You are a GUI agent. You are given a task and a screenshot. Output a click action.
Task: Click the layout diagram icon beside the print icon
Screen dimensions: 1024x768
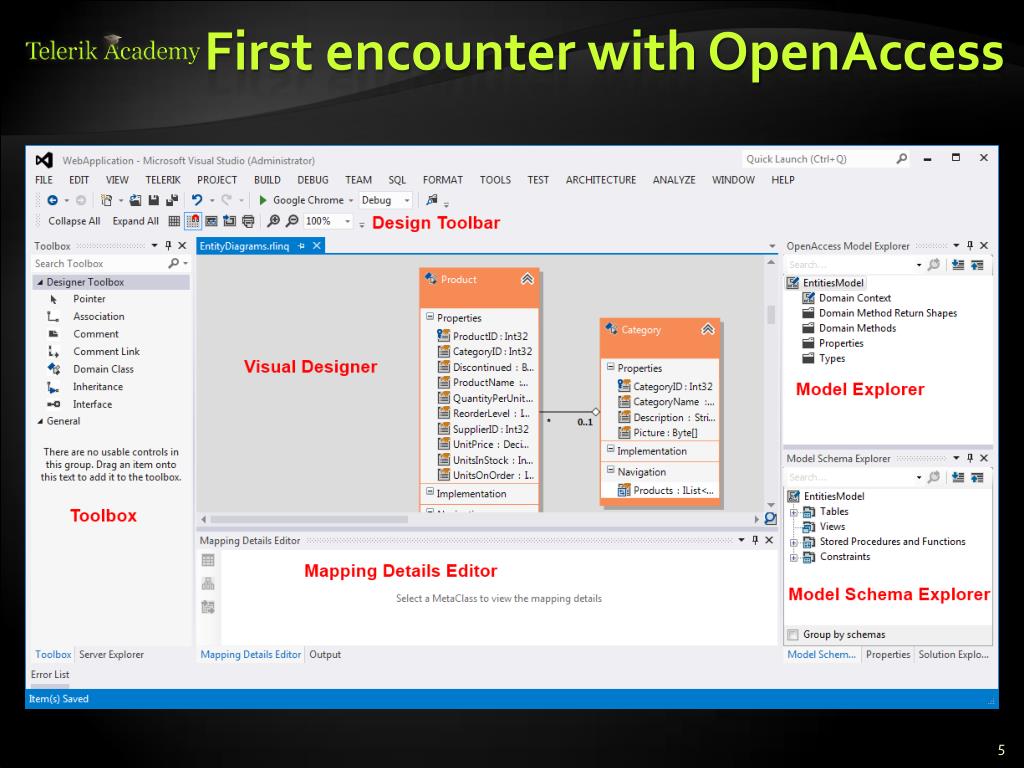point(229,221)
